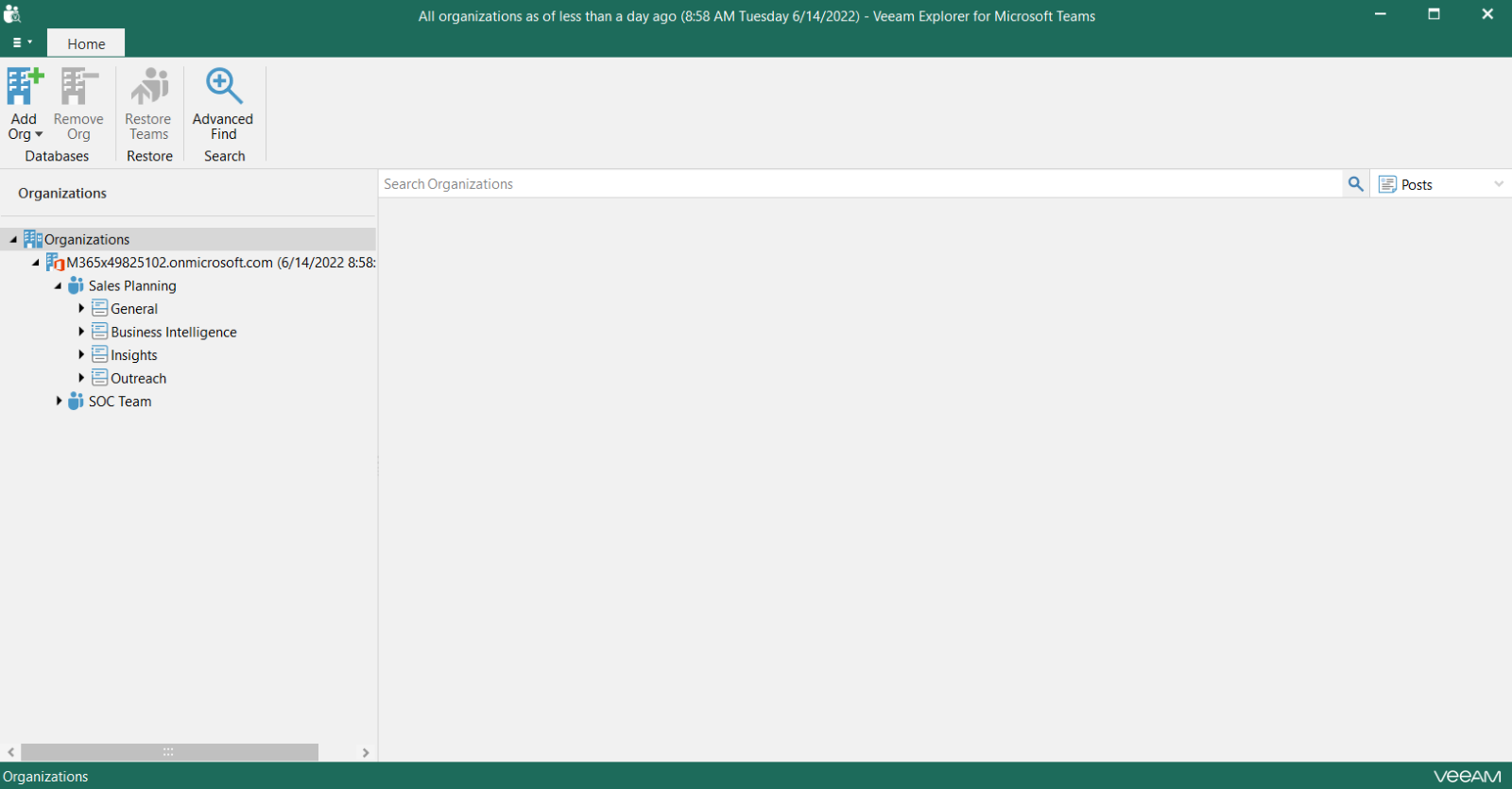This screenshot has height=789, width=1512.
Task: Click the Search Organizations input field
Action: tap(860, 184)
